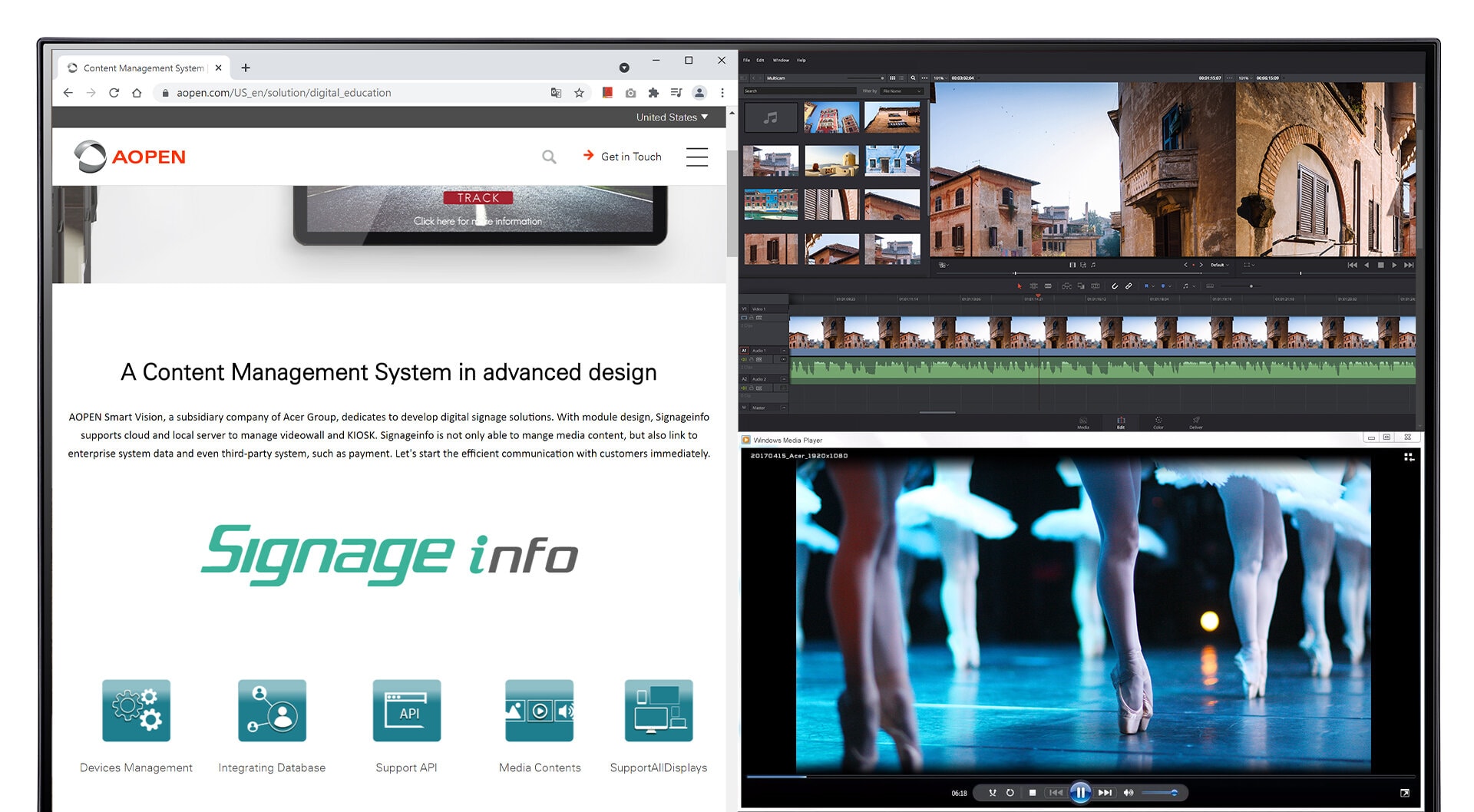Toggle the Video 1 track lock
Viewport: 1474px width, 812px height.
(752, 318)
